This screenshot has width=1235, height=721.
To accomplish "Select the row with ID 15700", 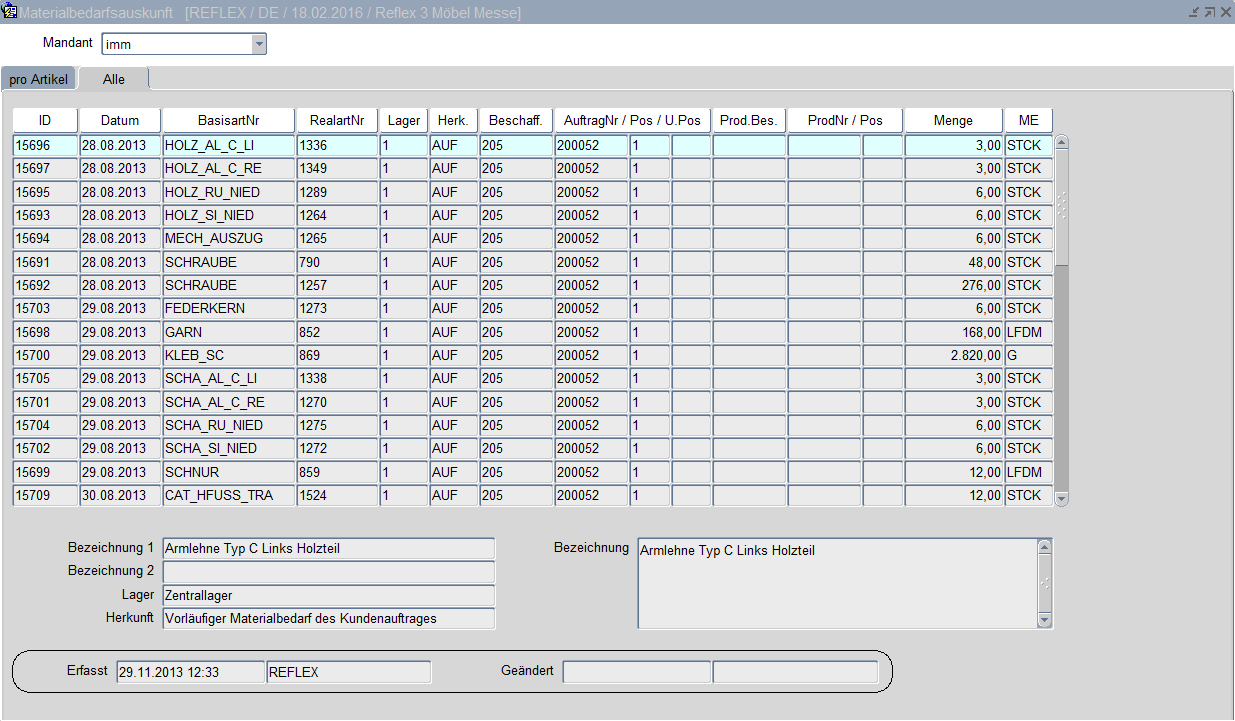I will 45,355.
